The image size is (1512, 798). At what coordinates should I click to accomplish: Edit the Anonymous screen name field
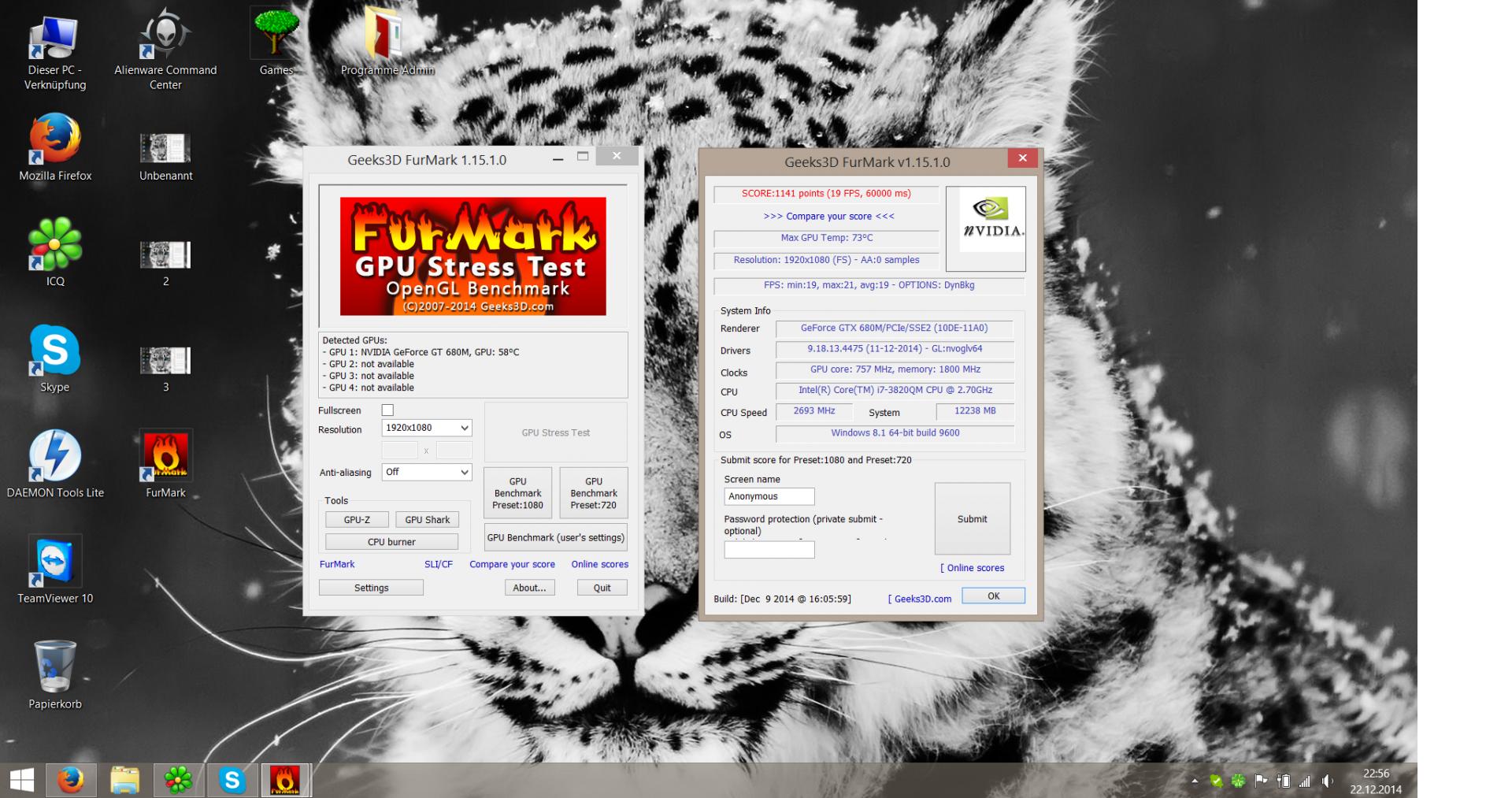(x=769, y=496)
